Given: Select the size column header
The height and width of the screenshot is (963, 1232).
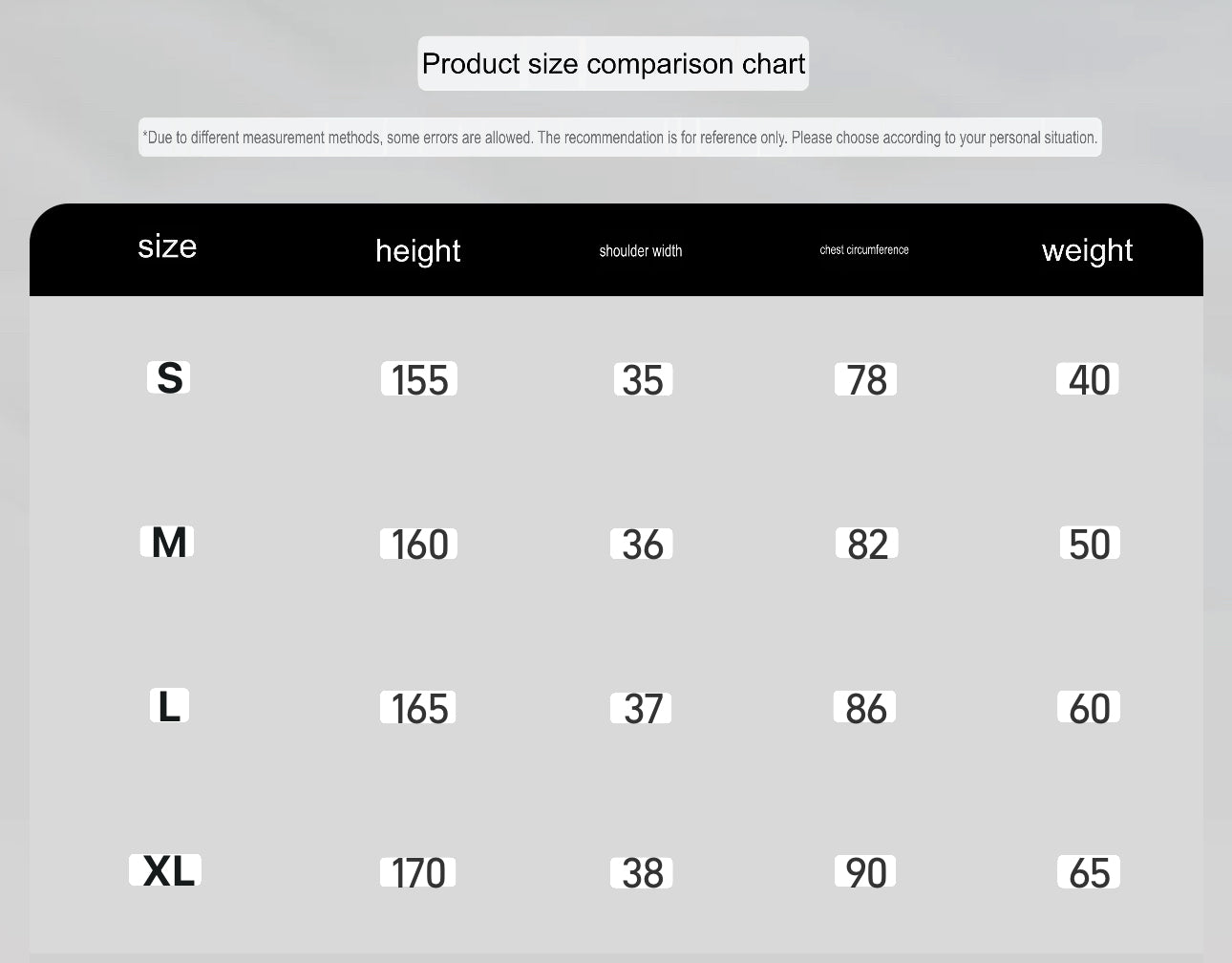Looking at the screenshot, I should [x=167, y=246].
